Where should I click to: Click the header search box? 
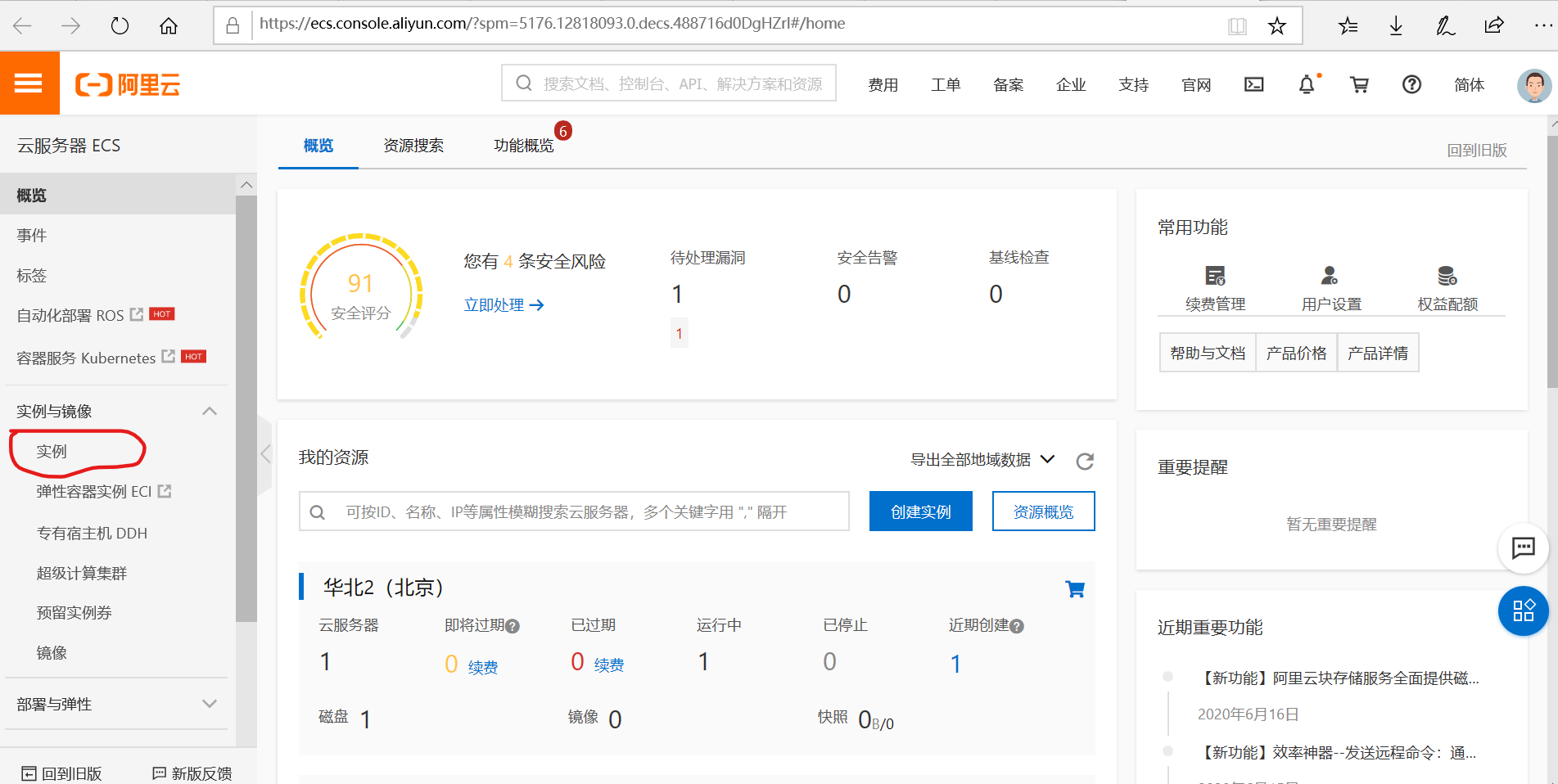(669, 83)
